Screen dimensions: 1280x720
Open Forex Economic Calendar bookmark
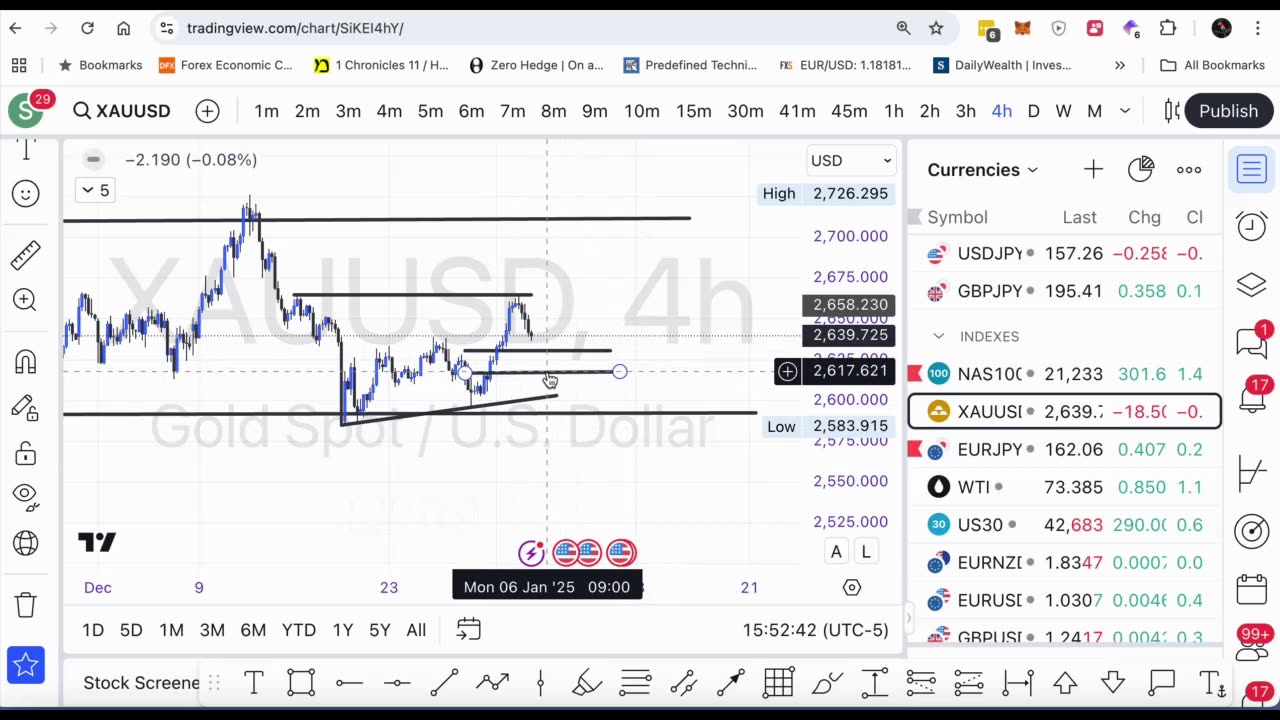[x=225, y=65]
